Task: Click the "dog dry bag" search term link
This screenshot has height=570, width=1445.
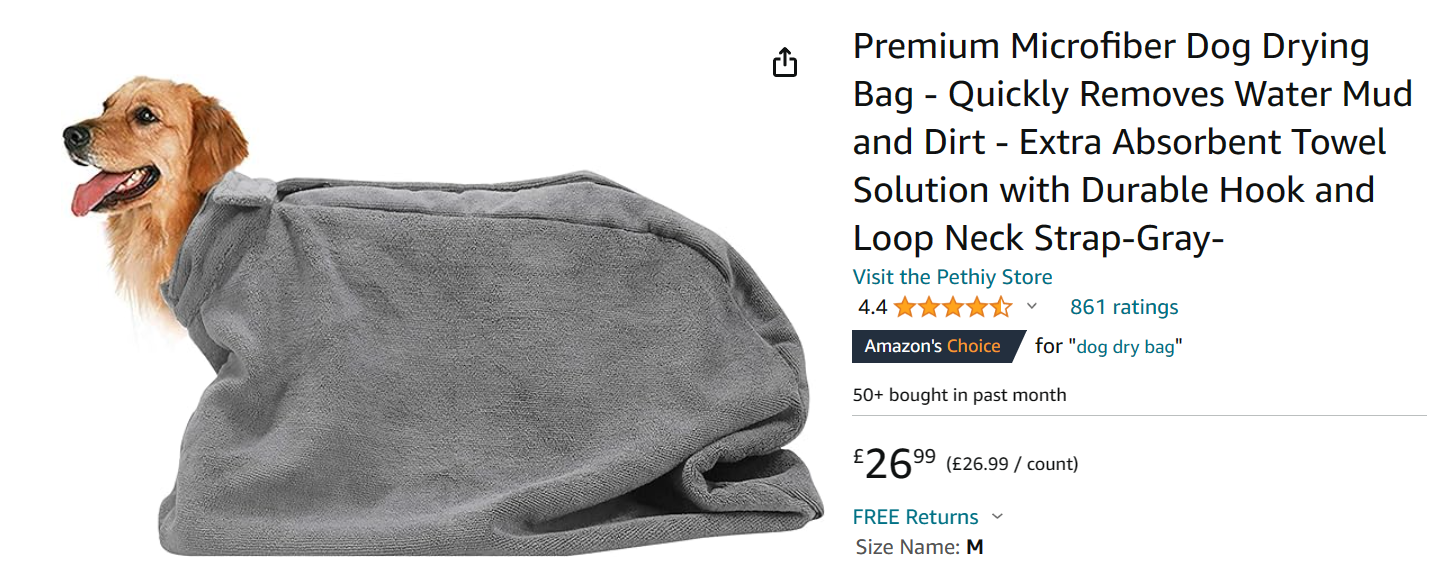Action: click(1126, 347)
